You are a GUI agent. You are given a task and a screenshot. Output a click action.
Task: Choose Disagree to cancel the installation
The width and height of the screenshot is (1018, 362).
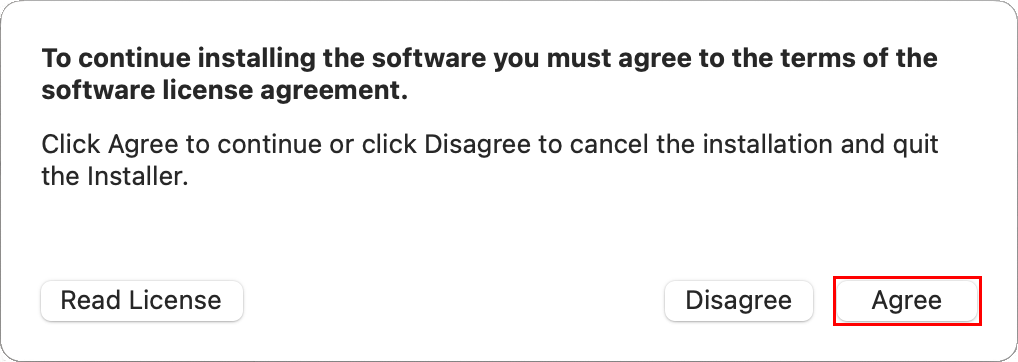coord(739,300)
